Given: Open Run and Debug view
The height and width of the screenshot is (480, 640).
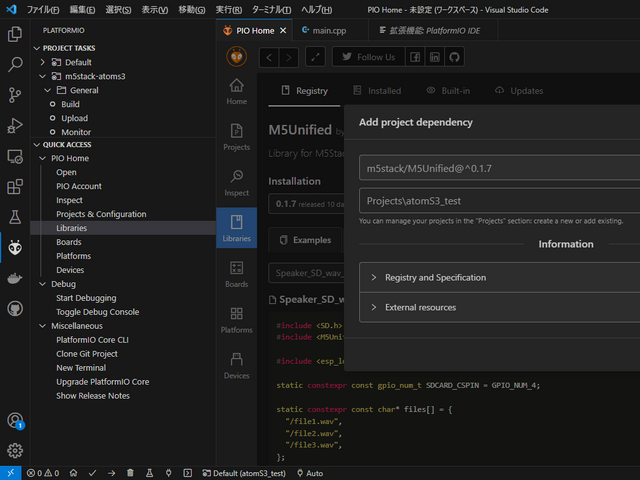Looking at the screenshot, I should 15,125.
